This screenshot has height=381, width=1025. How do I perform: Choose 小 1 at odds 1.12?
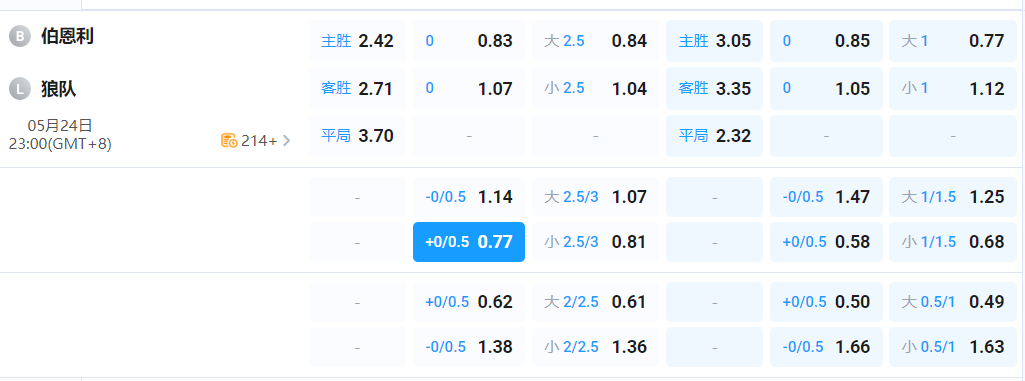click(x=953, y=88)
